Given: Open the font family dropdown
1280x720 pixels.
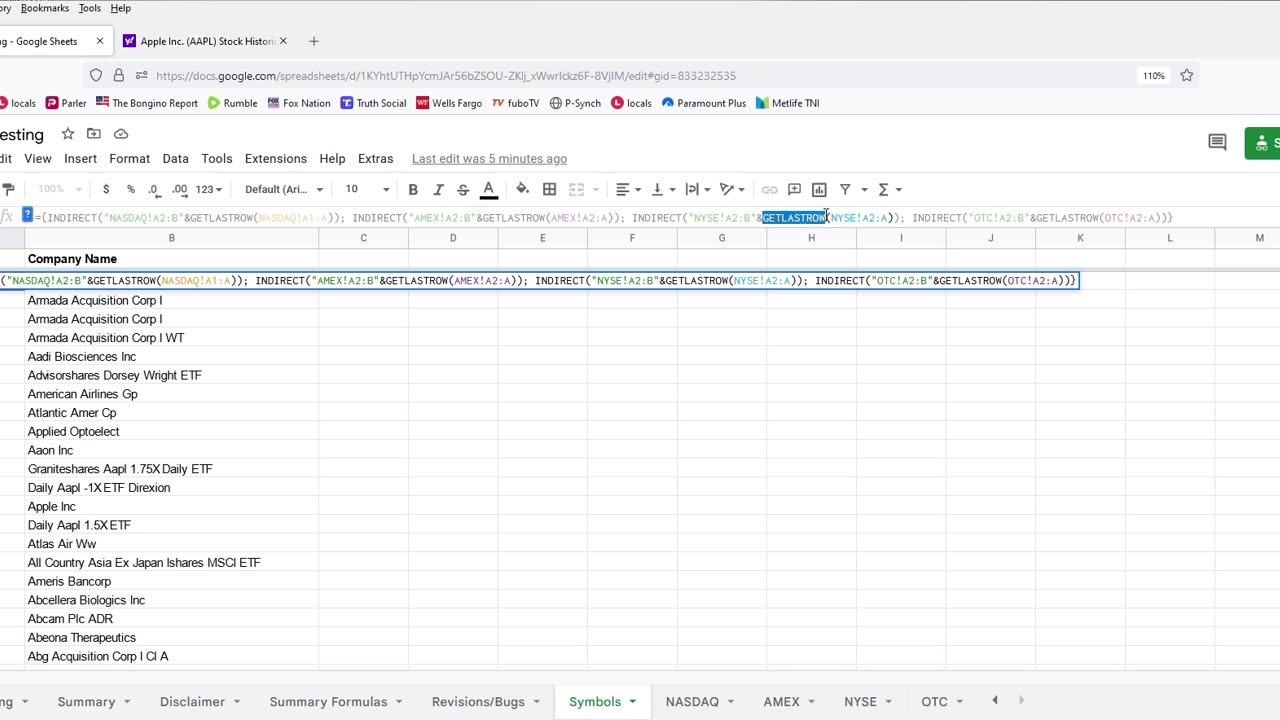Looking at the screenshot, I should pyautogui.click(x=284, y=189).
